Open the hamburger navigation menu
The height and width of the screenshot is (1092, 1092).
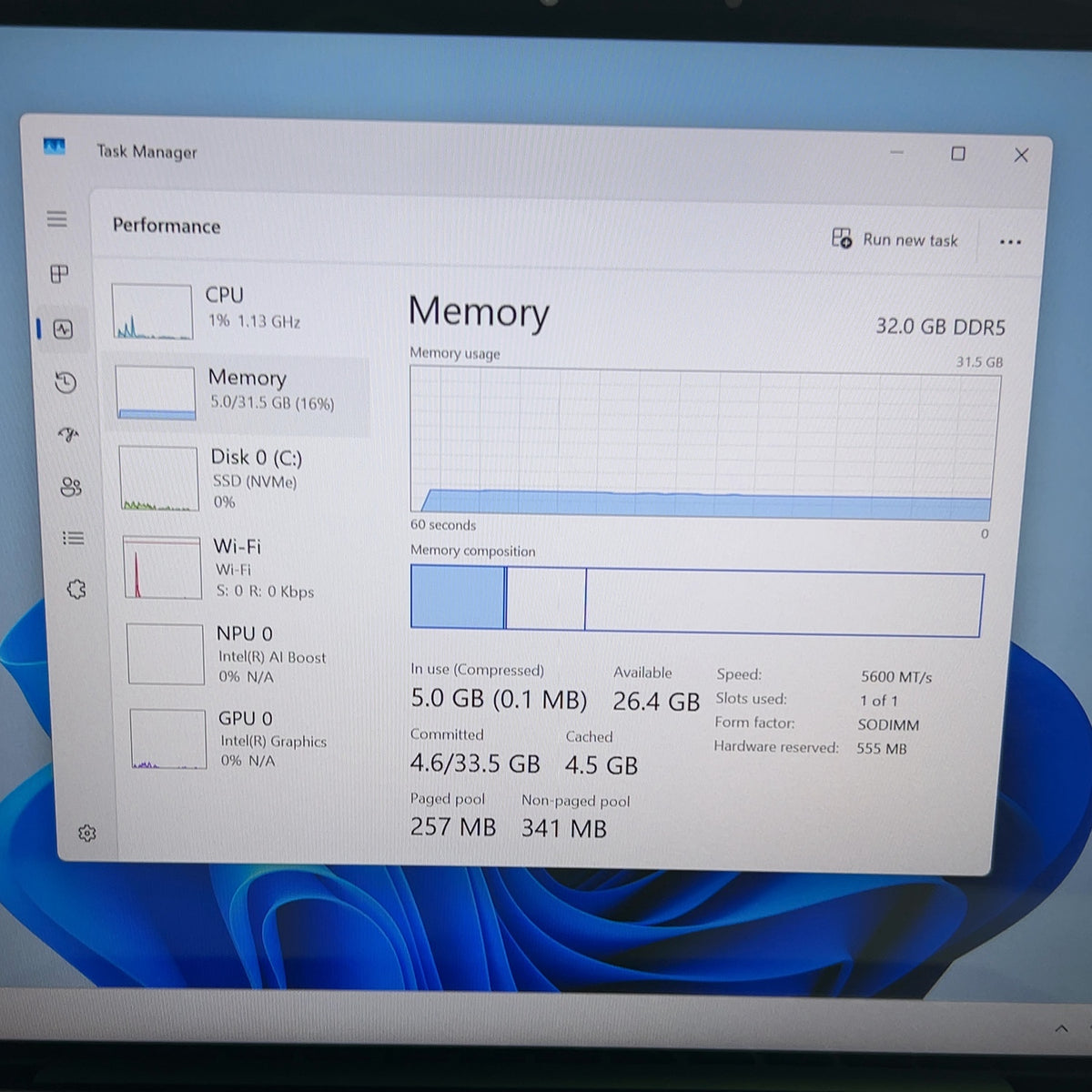56,218
